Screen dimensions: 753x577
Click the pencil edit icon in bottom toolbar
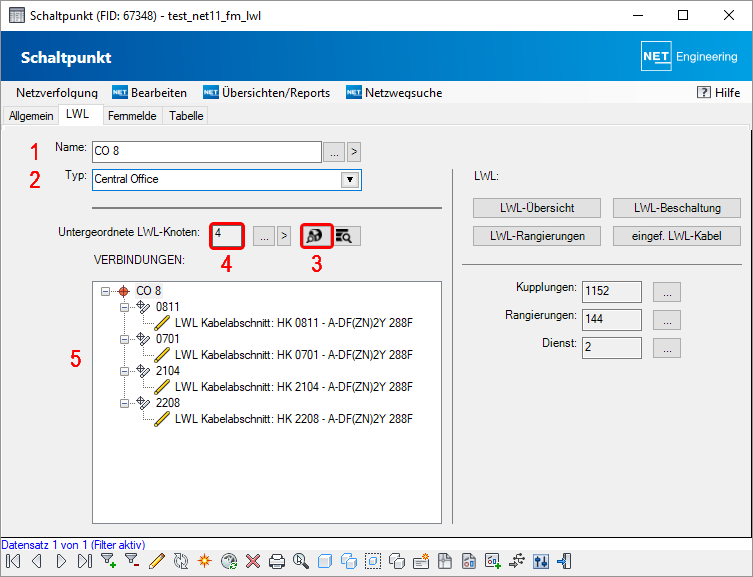coord(156,562)
